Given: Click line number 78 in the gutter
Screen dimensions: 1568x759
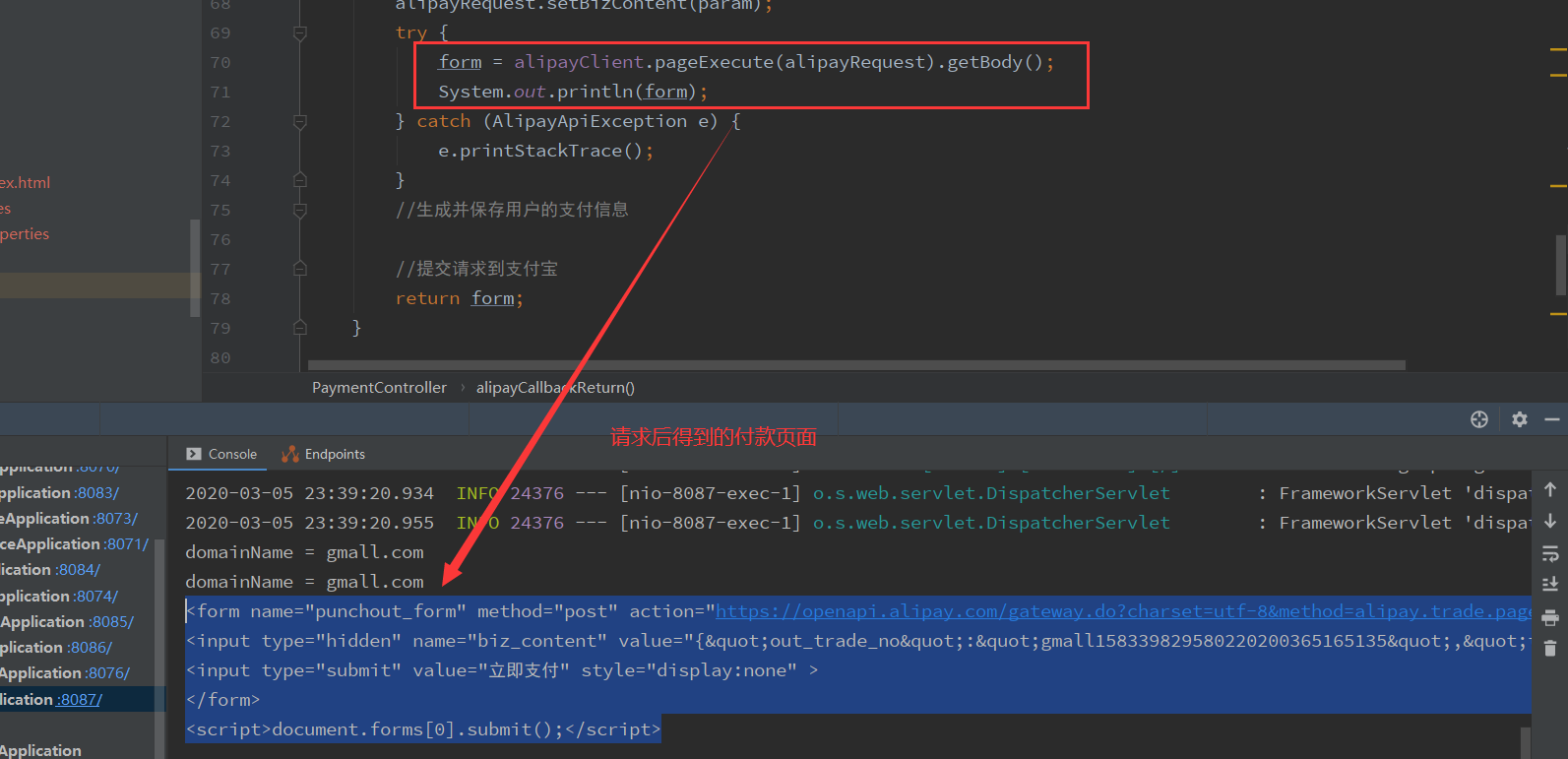Looking at the screenshot, I should click(220, 299).
